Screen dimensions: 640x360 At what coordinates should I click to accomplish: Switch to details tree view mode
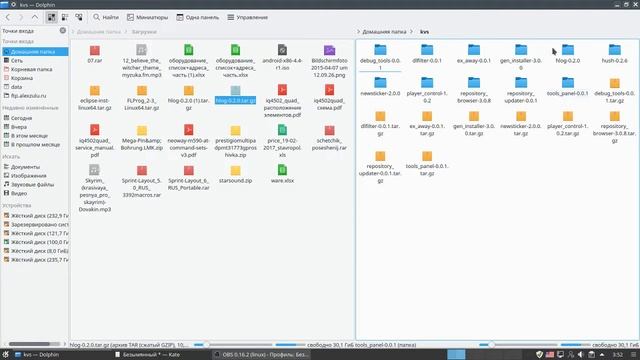pos(79,17)
